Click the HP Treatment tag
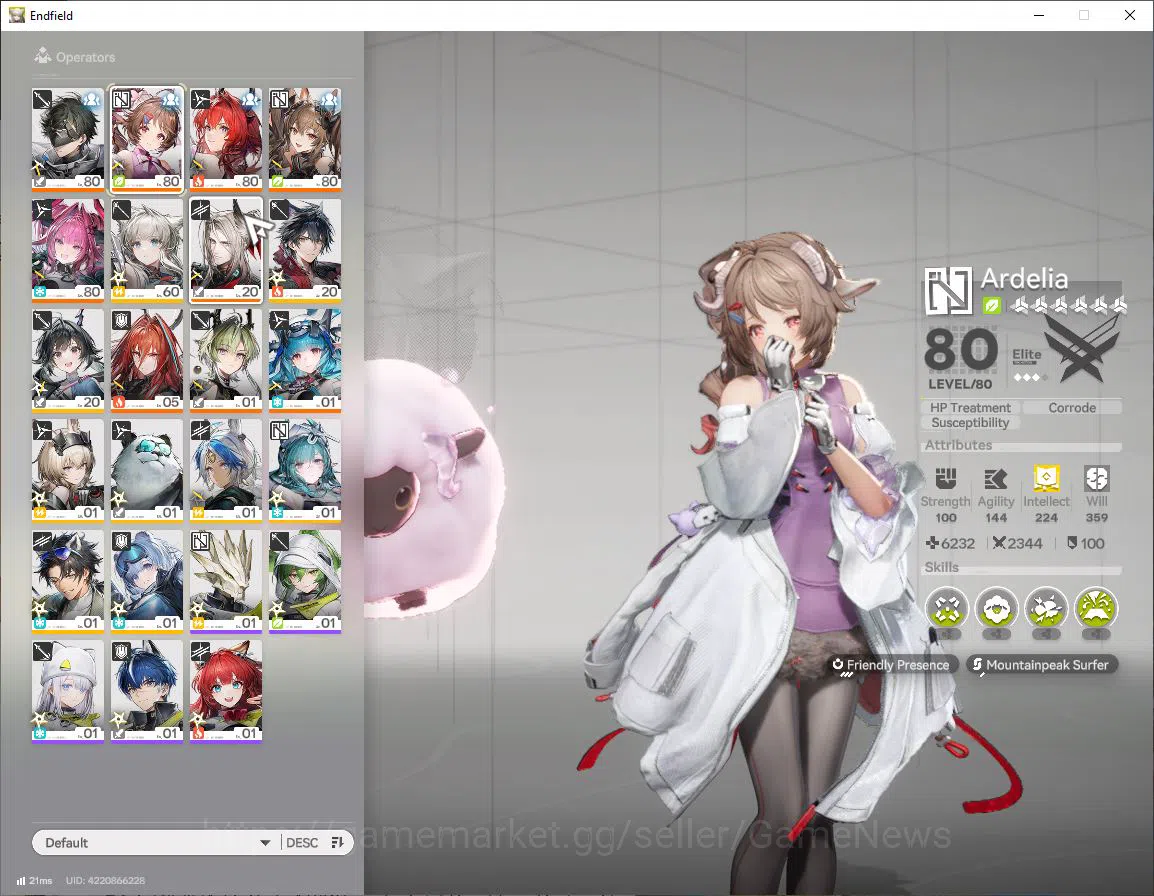The width and height of the screenshot is (1154, 896). [x=970, y=407]
